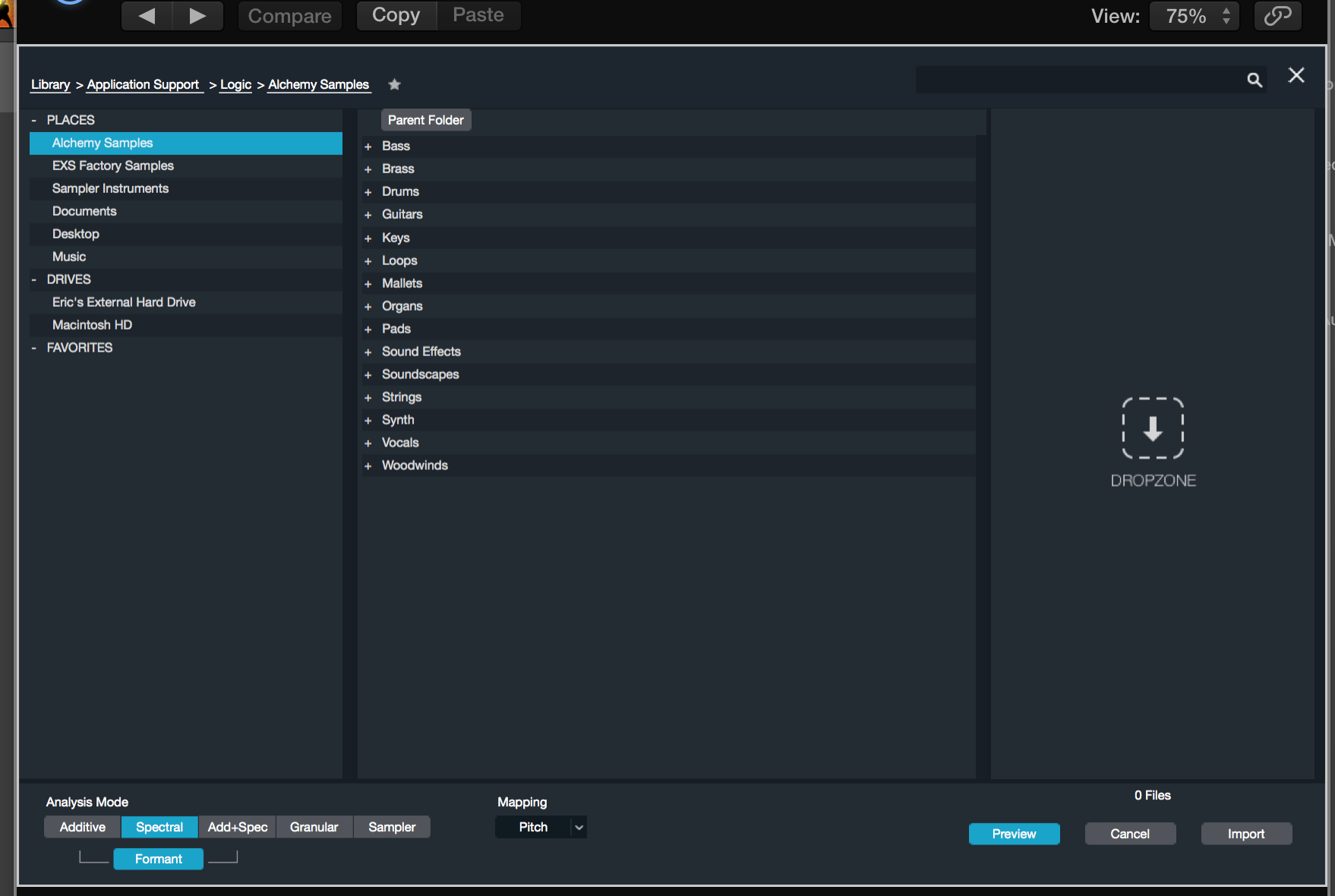Viewport: 1335px width, 896px height.
Task: Expand the Guitars folder plus sign
Action: [x=368, y=215]
